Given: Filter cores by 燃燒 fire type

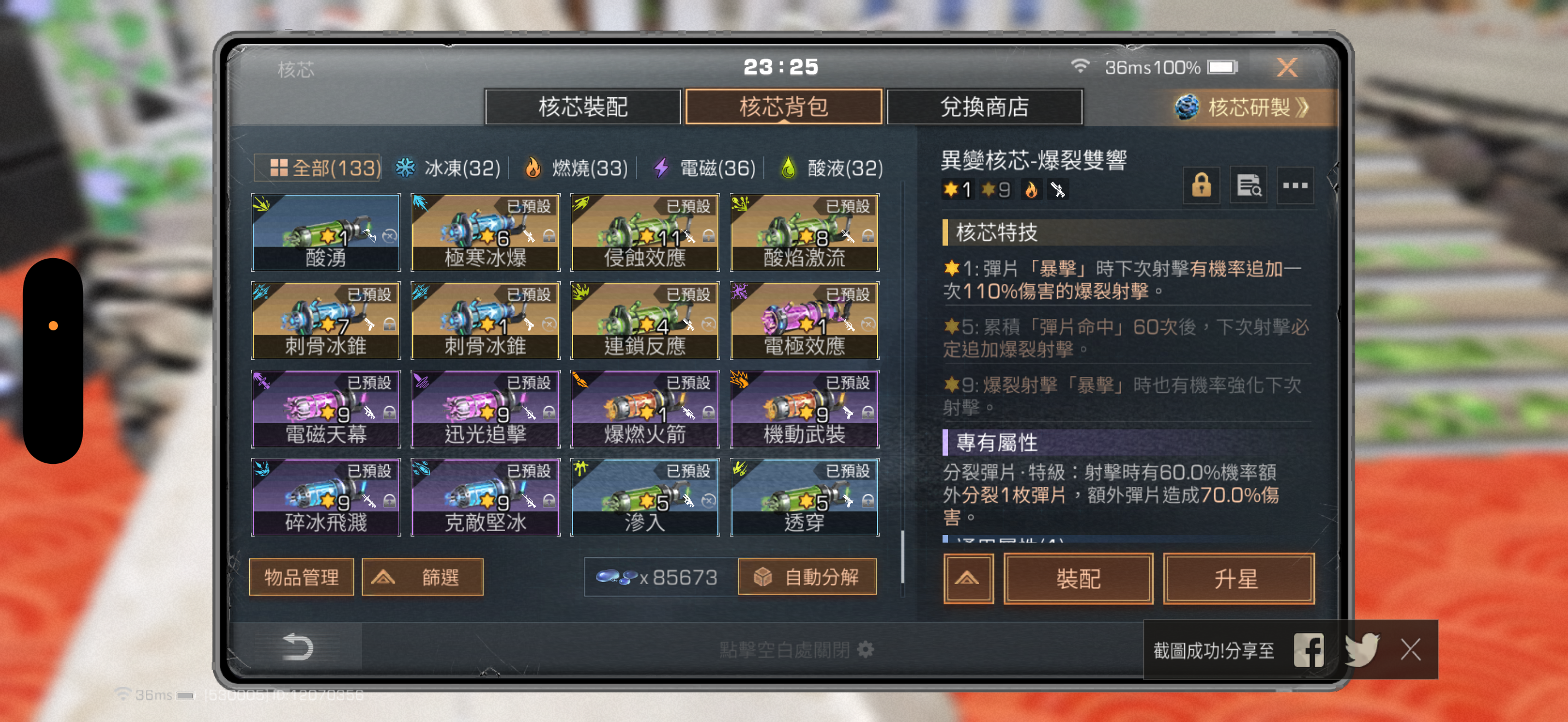Looking at the screenshot, I should pyautogui.click(x=576, y=168).
